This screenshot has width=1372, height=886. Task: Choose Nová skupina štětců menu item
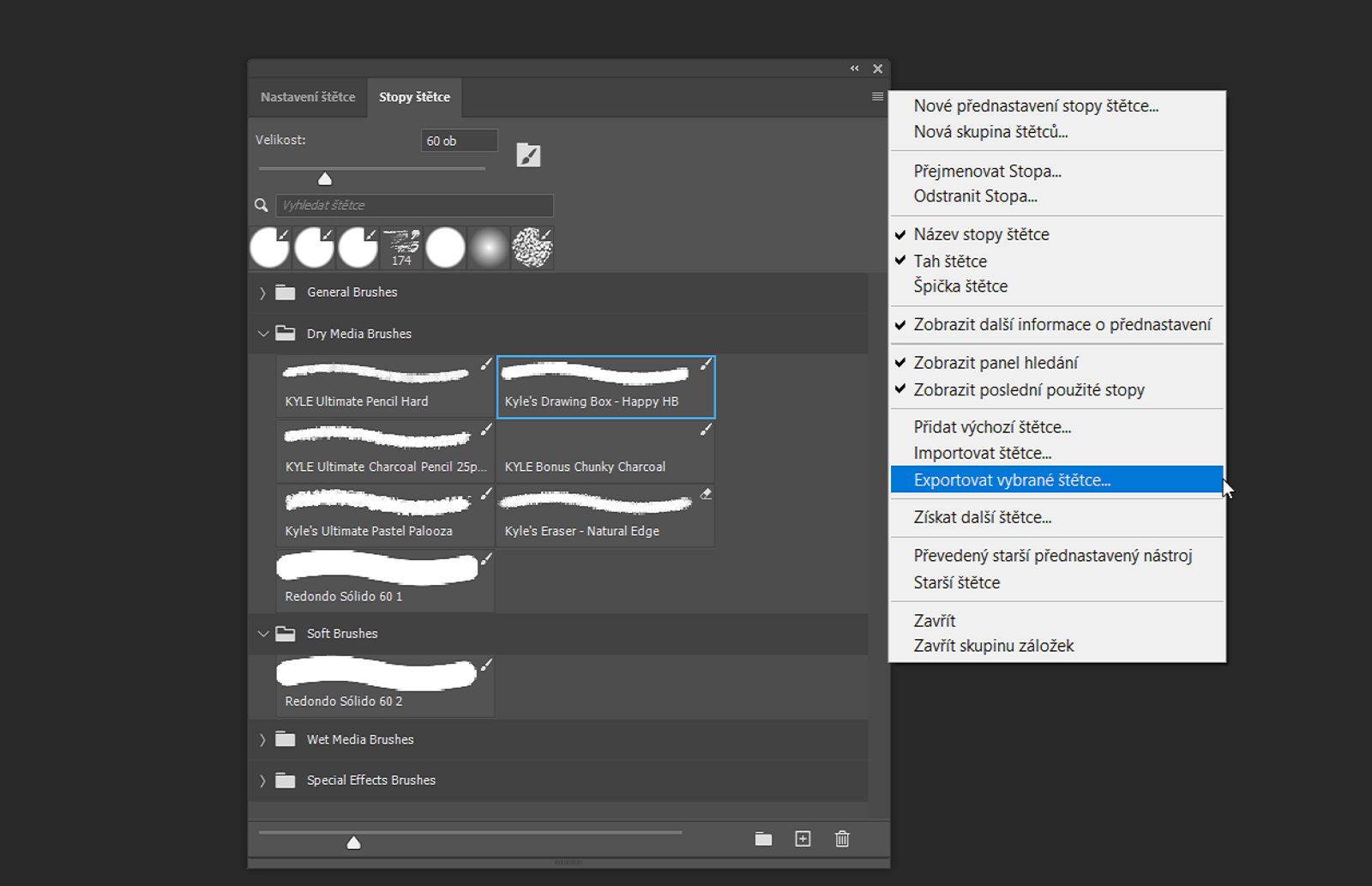pyautogui.click(x=1056, y=131)
